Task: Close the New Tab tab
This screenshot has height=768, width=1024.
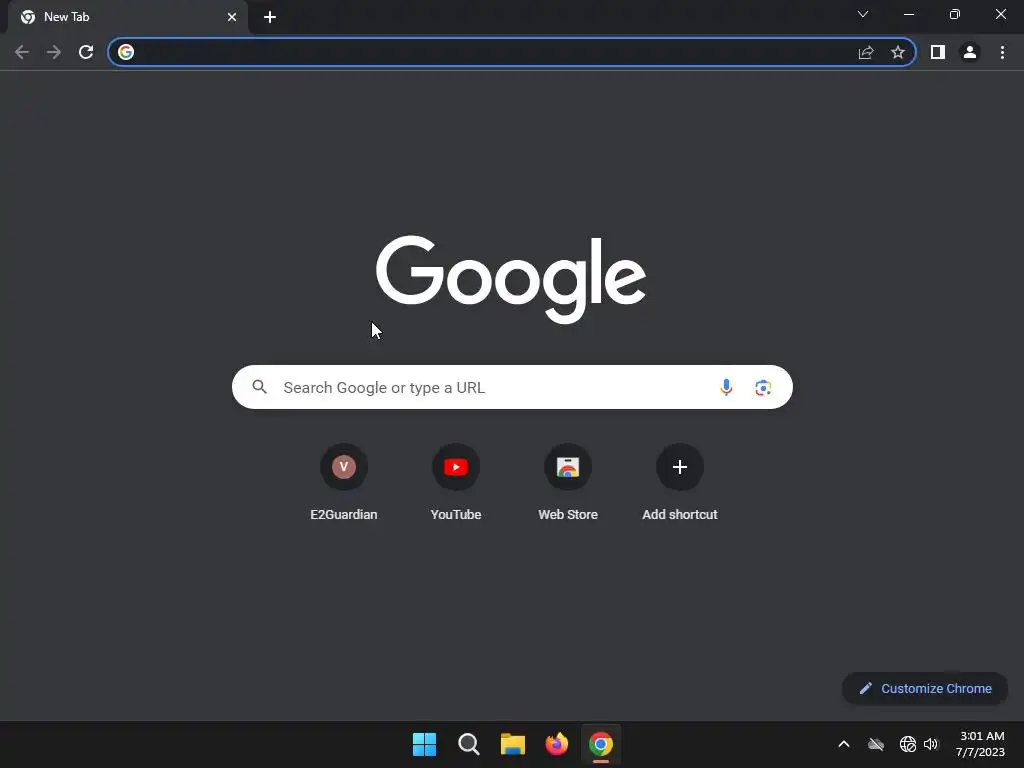Action: (x=232, y=17)
